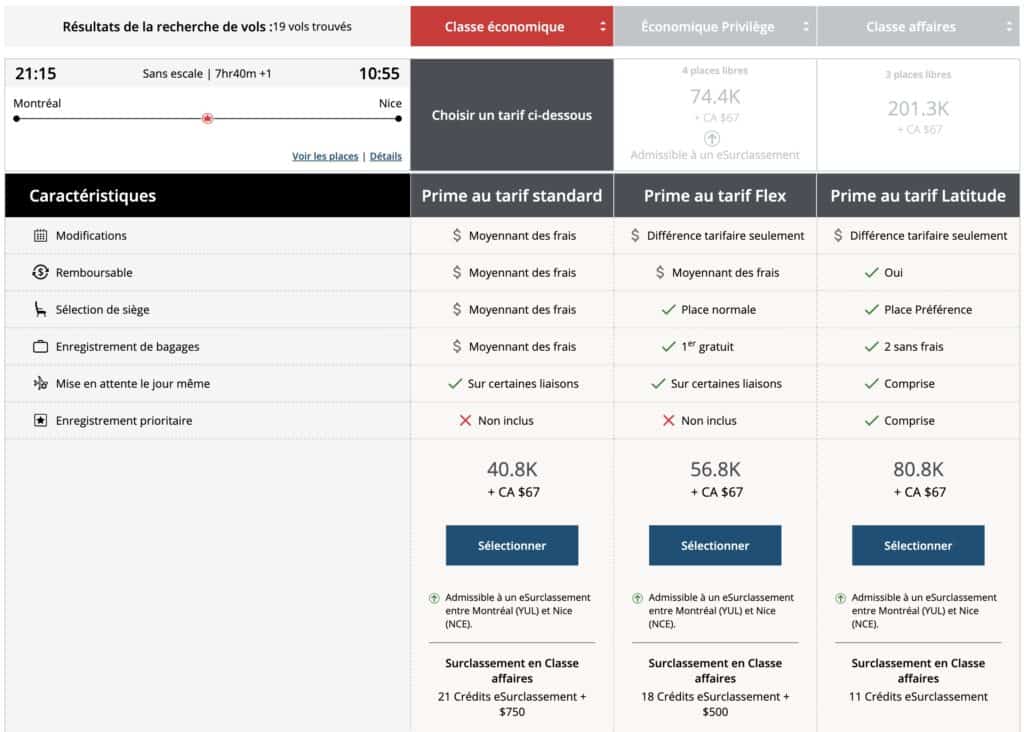1024x732 pixels.
Task: Open the Classe économique sort dropdown
Action: (x=603, y=27)
